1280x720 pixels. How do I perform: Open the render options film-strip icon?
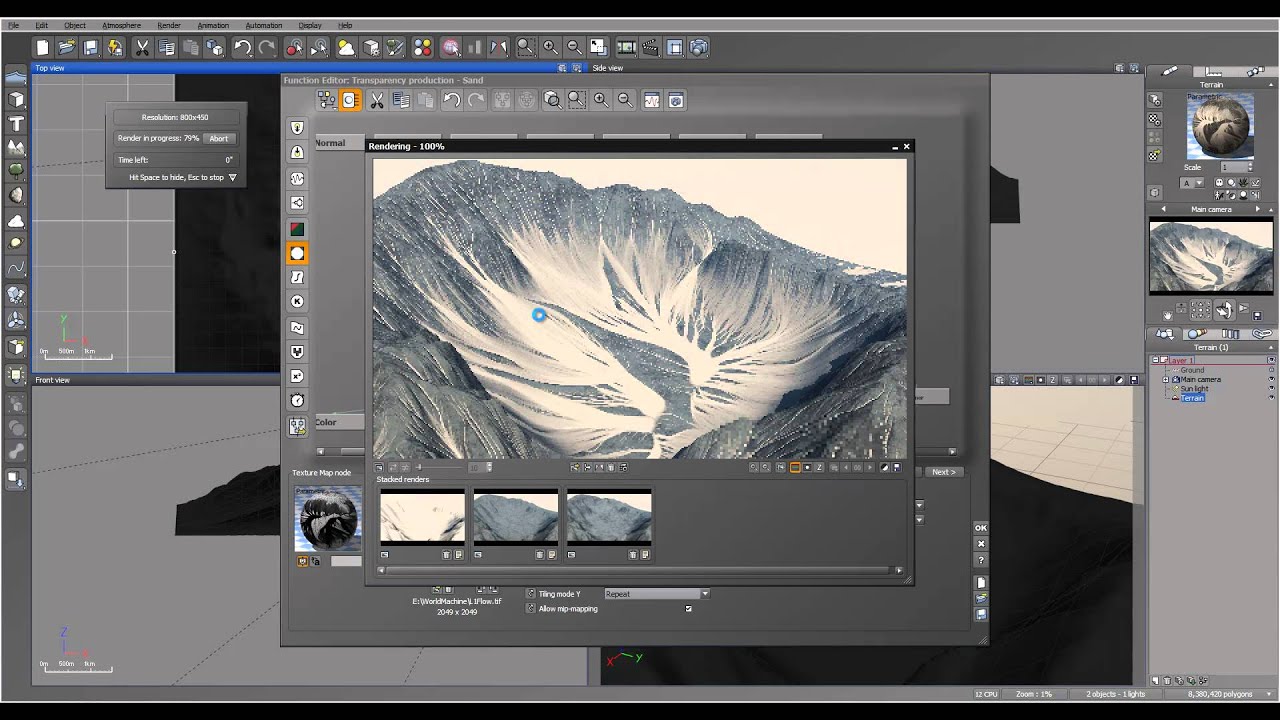tap(626, 47)
